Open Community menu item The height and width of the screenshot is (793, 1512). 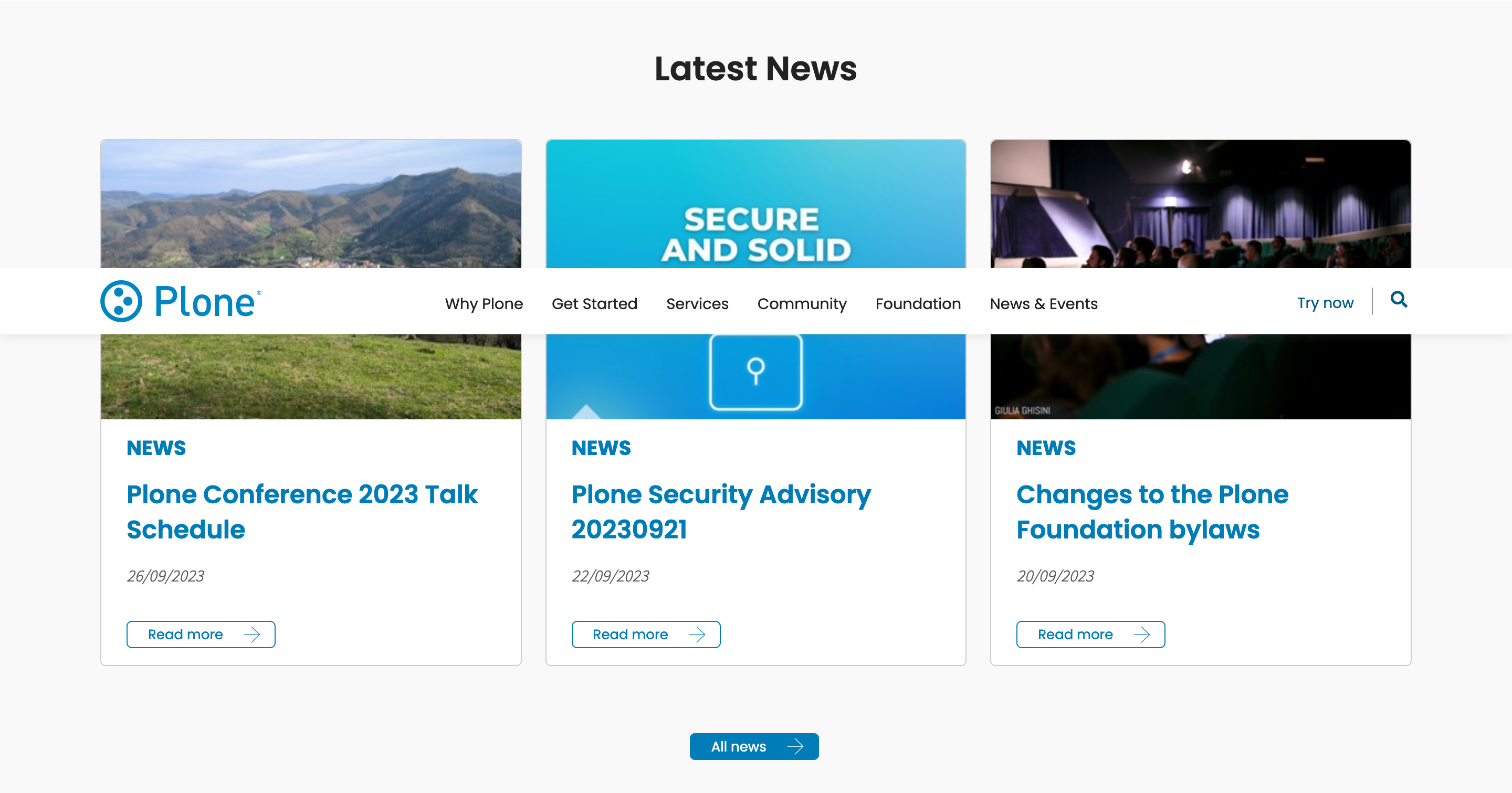802,303
